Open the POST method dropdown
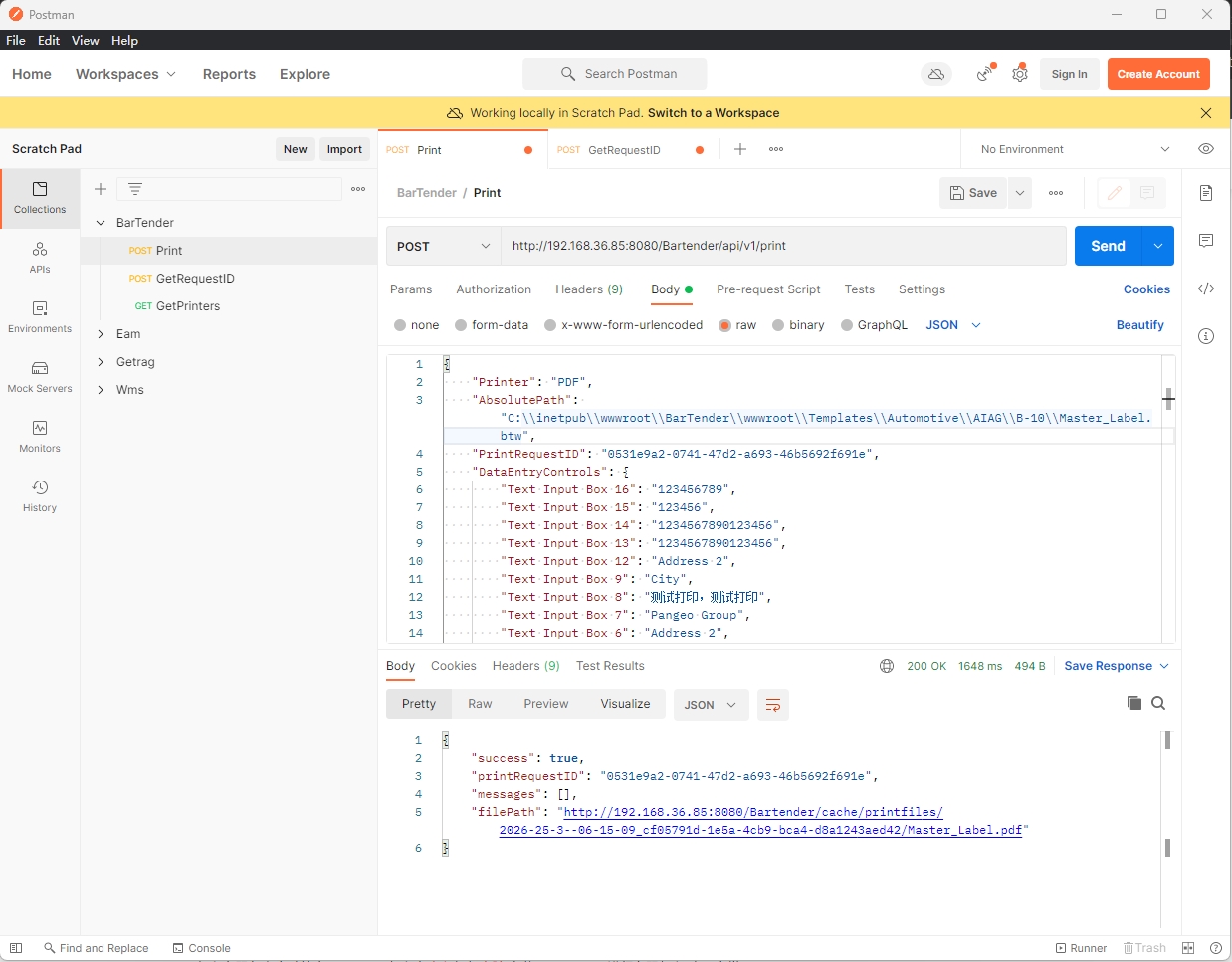Viewport: 1232px width, 962px height. 443,246
